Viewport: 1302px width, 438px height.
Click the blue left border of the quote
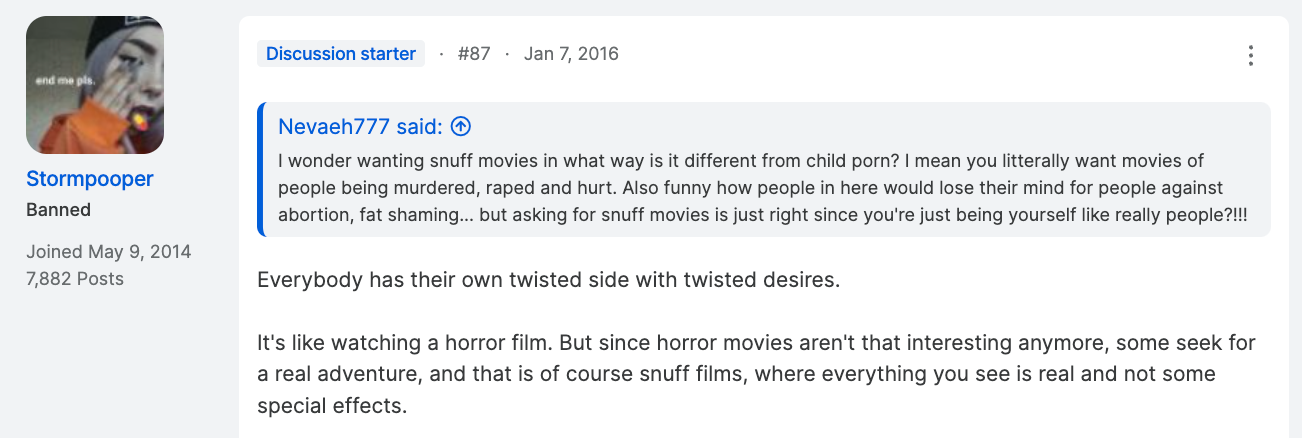(x=260, y=169)
